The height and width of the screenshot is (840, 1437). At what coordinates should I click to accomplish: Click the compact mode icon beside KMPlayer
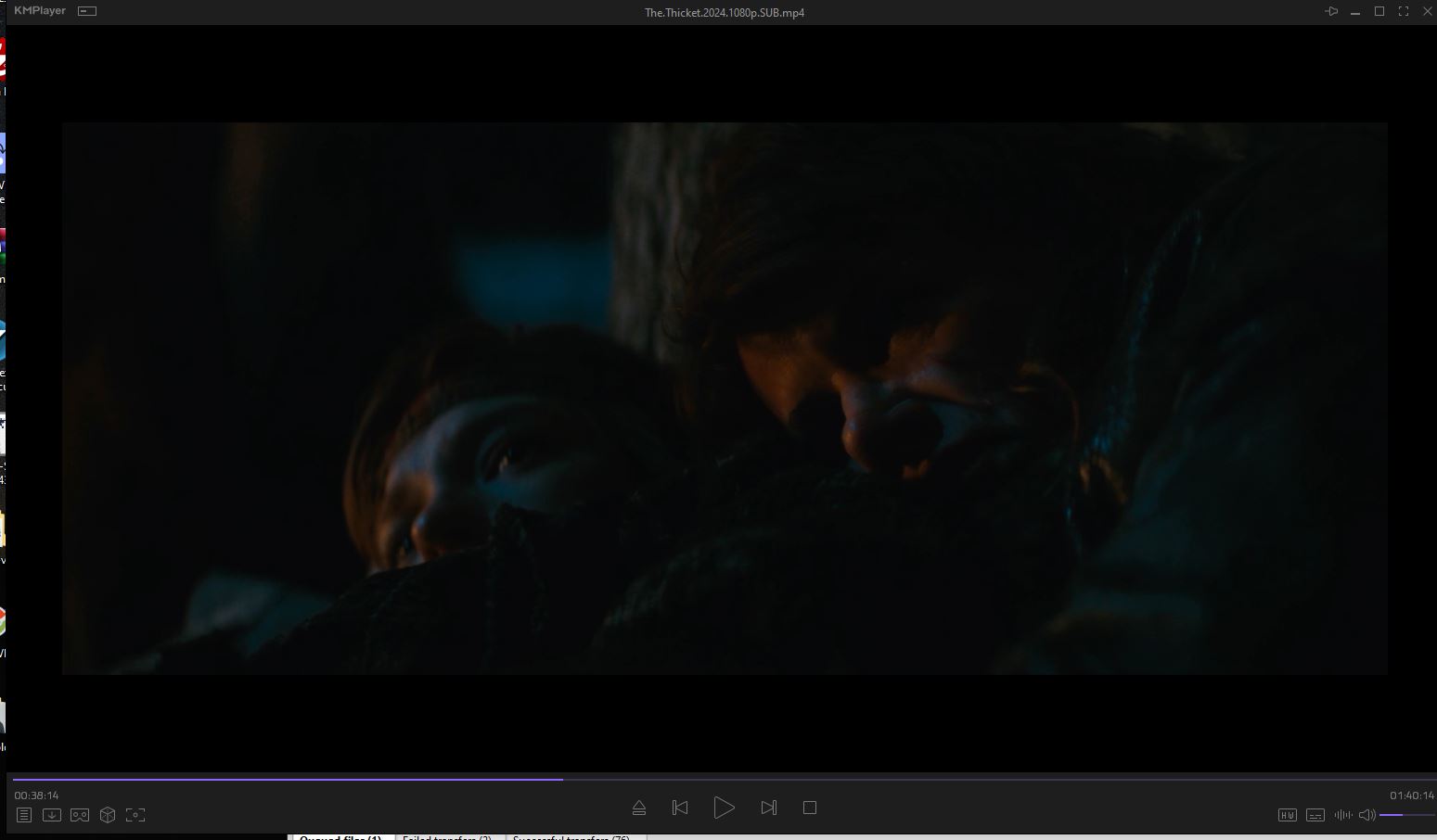(87, 11)
